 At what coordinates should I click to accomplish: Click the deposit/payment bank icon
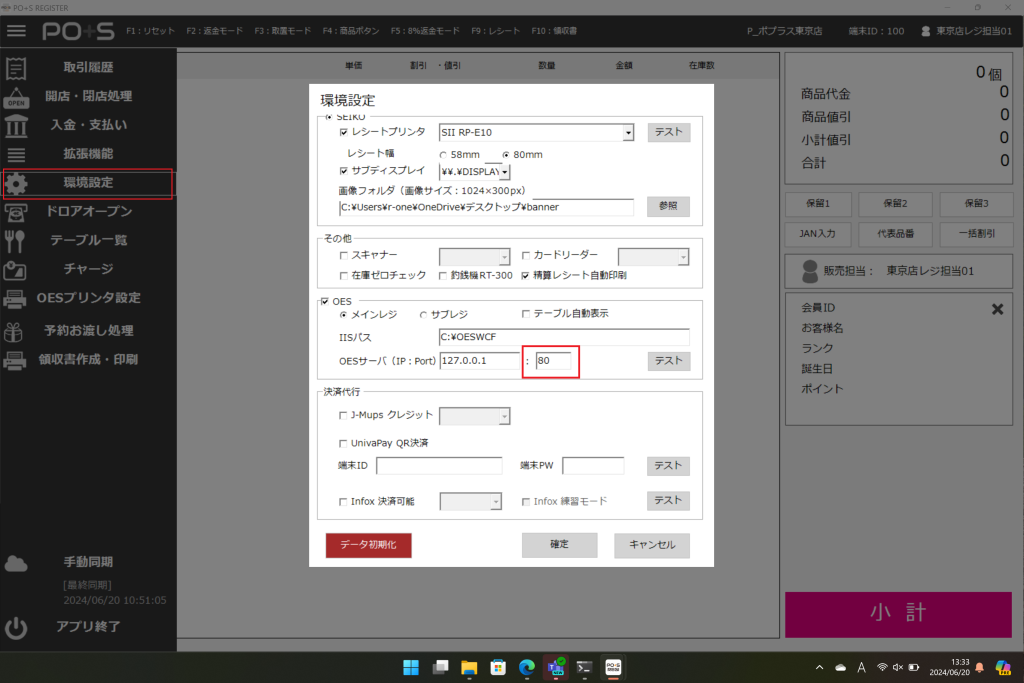(16, 126)
